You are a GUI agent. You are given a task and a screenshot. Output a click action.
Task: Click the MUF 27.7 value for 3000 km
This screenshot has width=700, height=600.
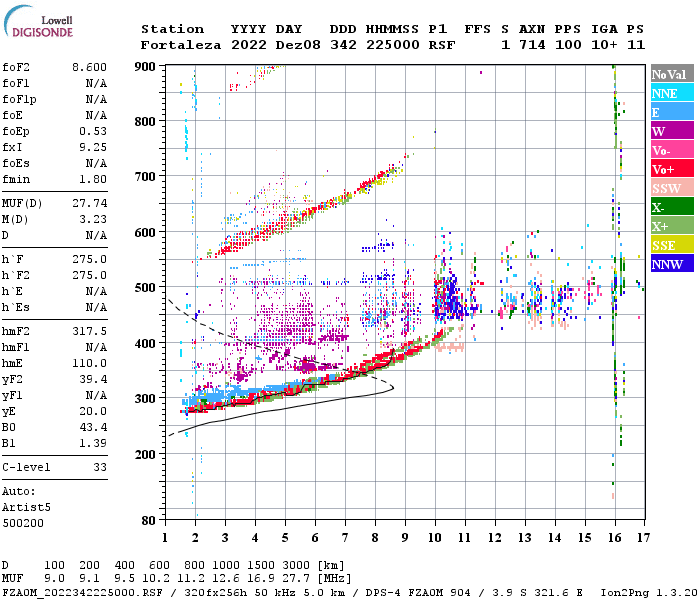[x=295, y=579]
